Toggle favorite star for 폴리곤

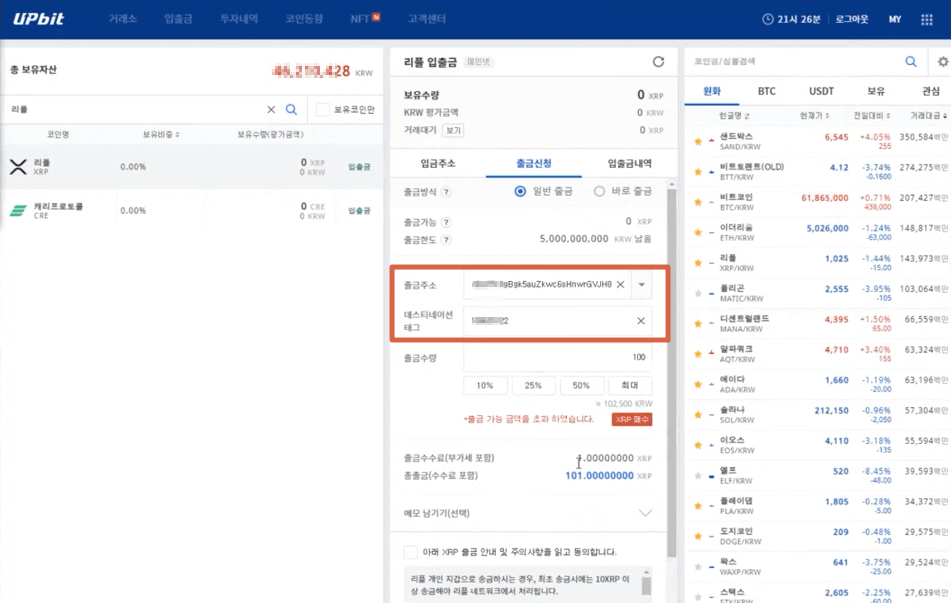pyautogui.click(x=698, y=293)
